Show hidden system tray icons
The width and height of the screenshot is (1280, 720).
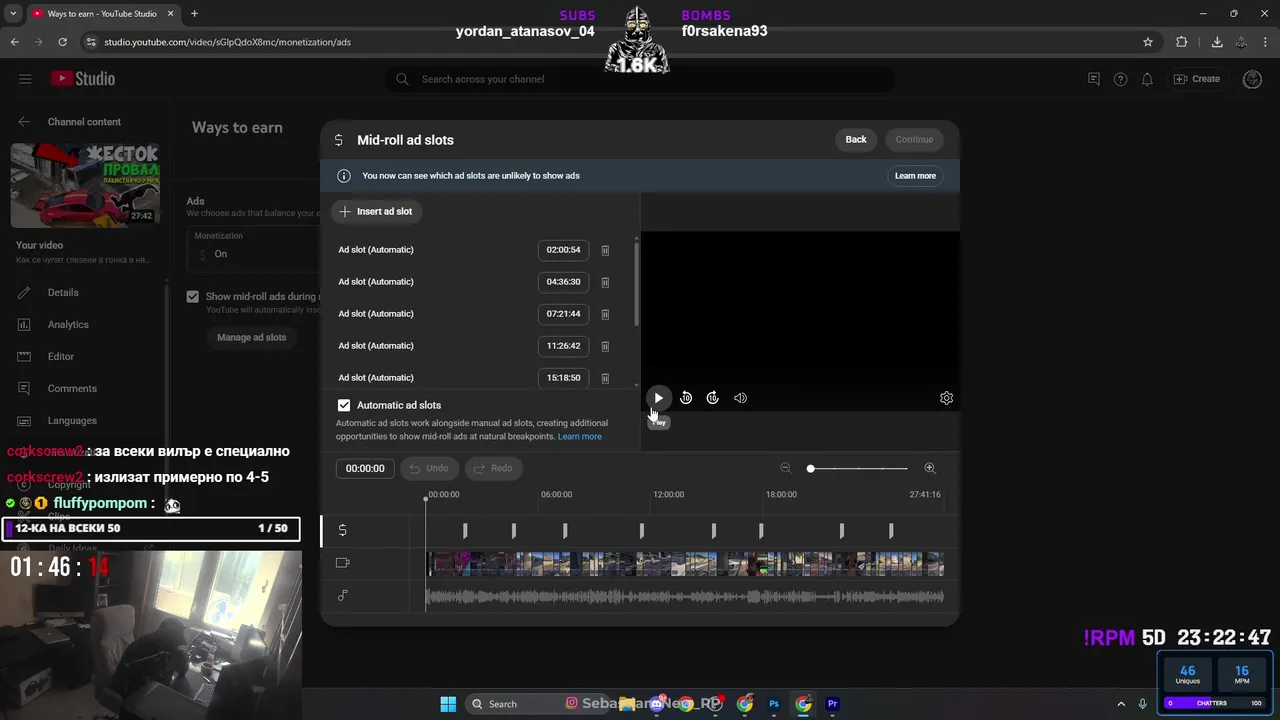click(1121, 704)
